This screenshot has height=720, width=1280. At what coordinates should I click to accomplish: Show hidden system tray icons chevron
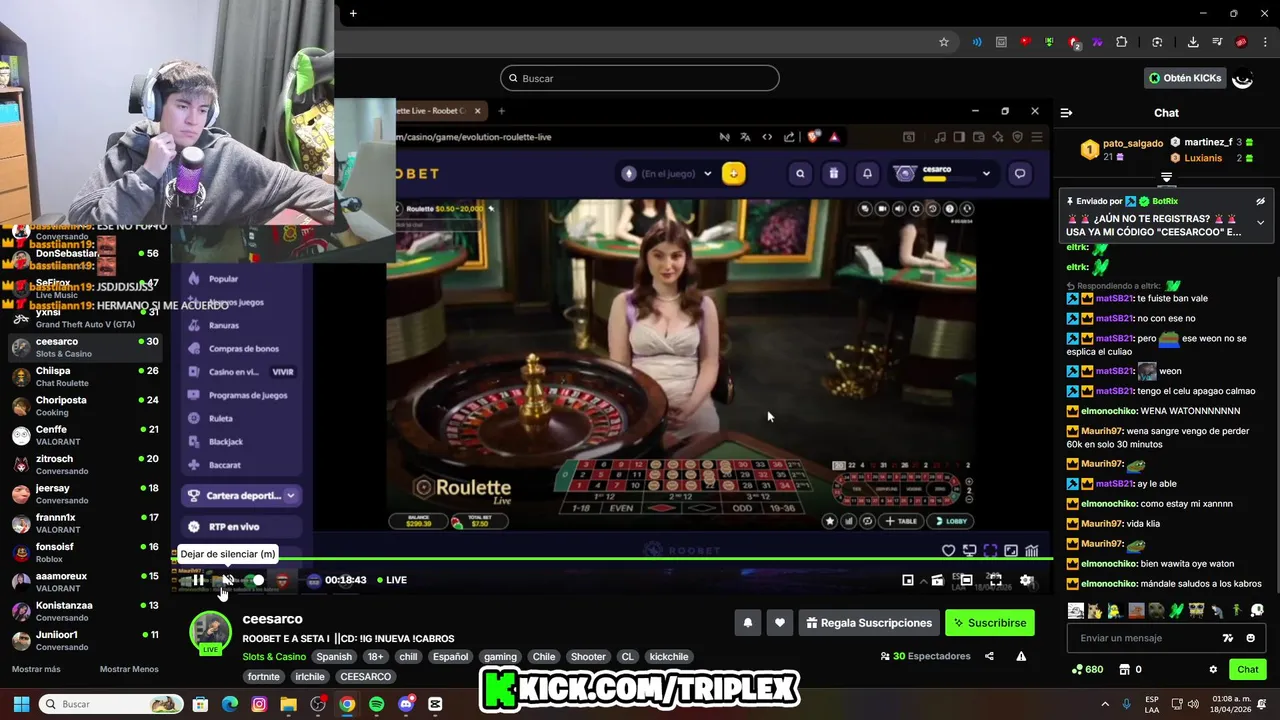pos(1105,704)
